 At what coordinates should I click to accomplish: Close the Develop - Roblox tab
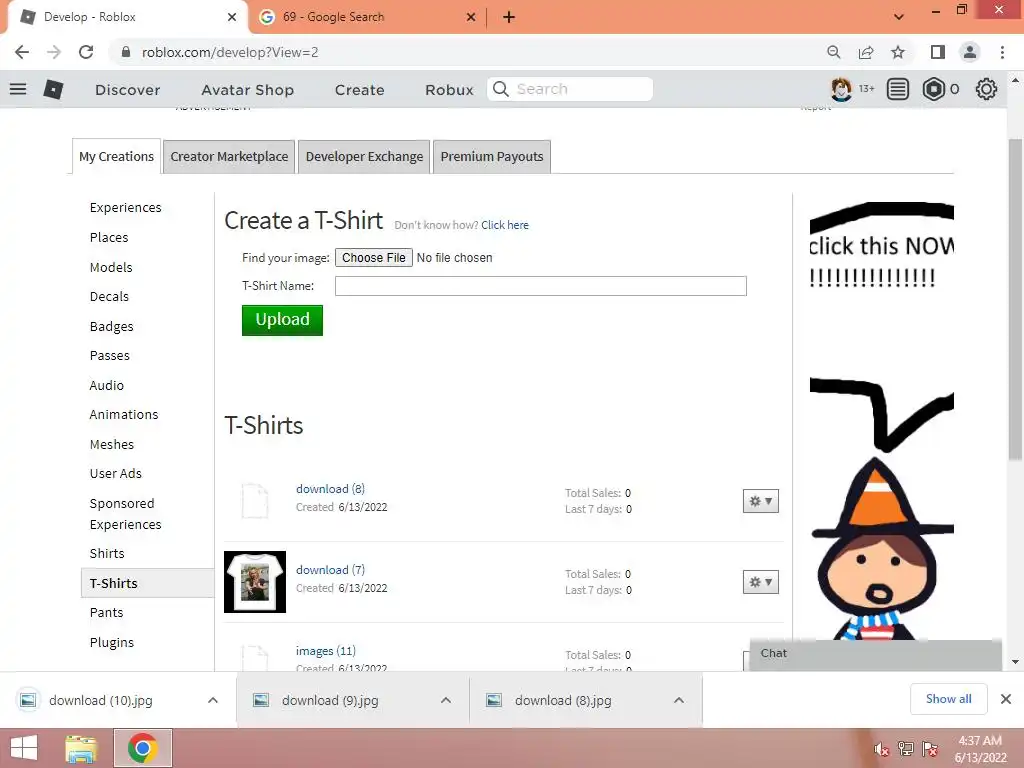point(232,17)
